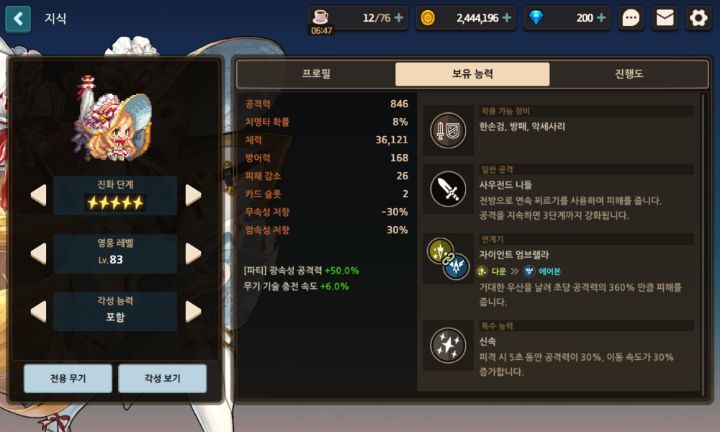The image size is (720, 432).
Task: Switch to the 프로필 tab
Action: 316,74
